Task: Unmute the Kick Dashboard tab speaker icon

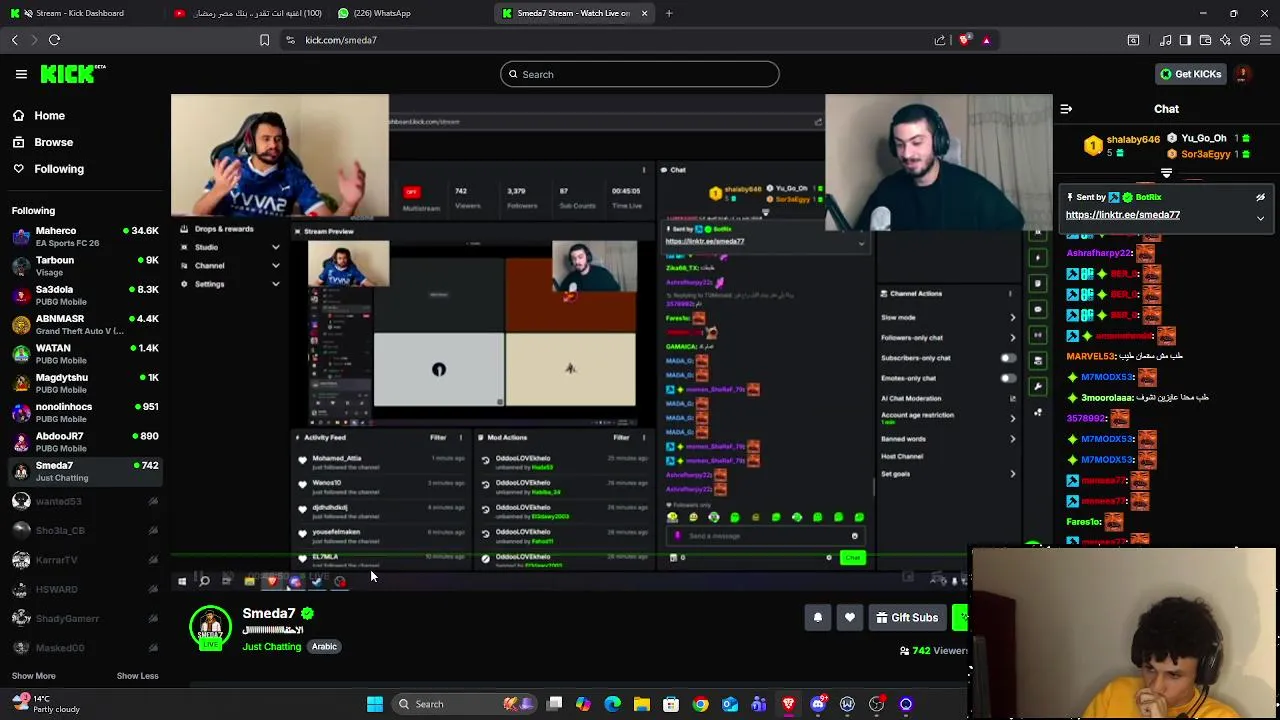Action: [x=27, y=13]
